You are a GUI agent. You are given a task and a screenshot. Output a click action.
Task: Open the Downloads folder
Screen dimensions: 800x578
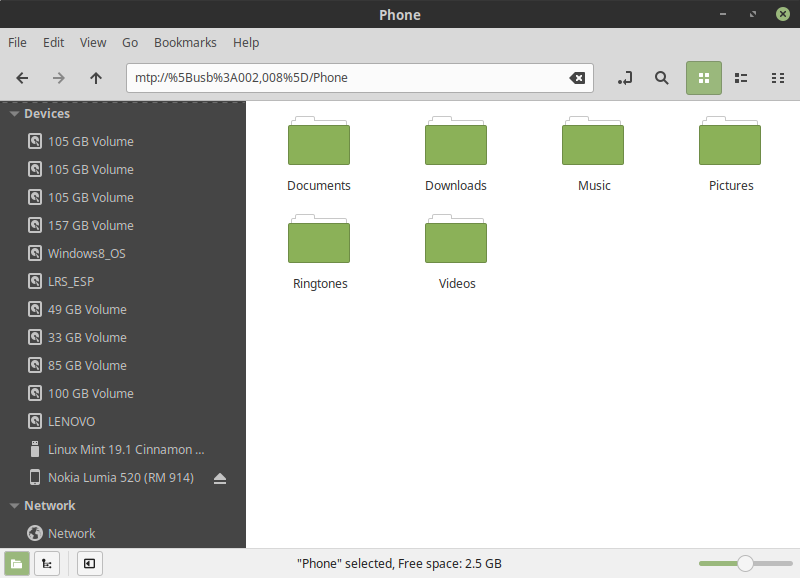(456, 154)
